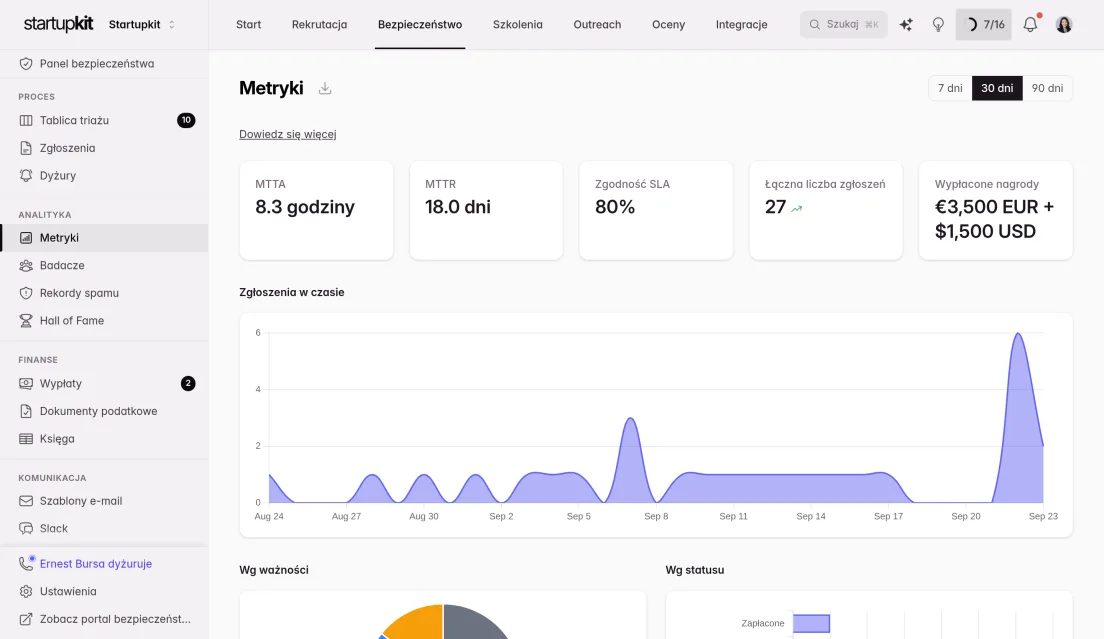
Task: Click the Metryki chart icon in sidebar
Action: coord(26,238)
